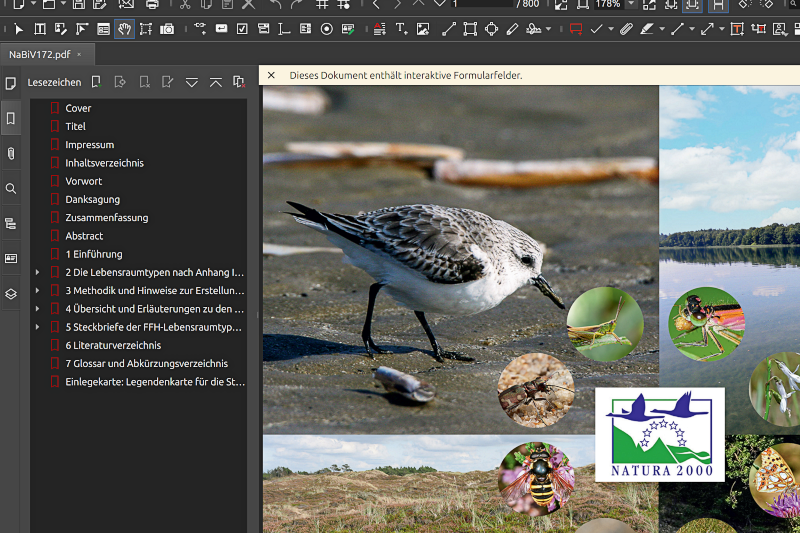
Task: Expand bookmark 3 Methodik und Hinweise
Action: [x=37, y=291]
